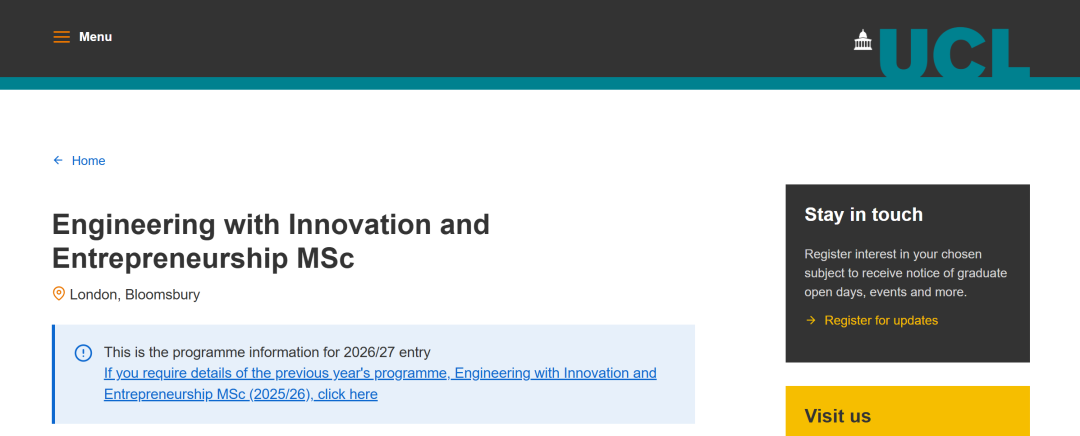Click the 2026/27 entry notice text
1080x436 pixels.
(267, 352)
